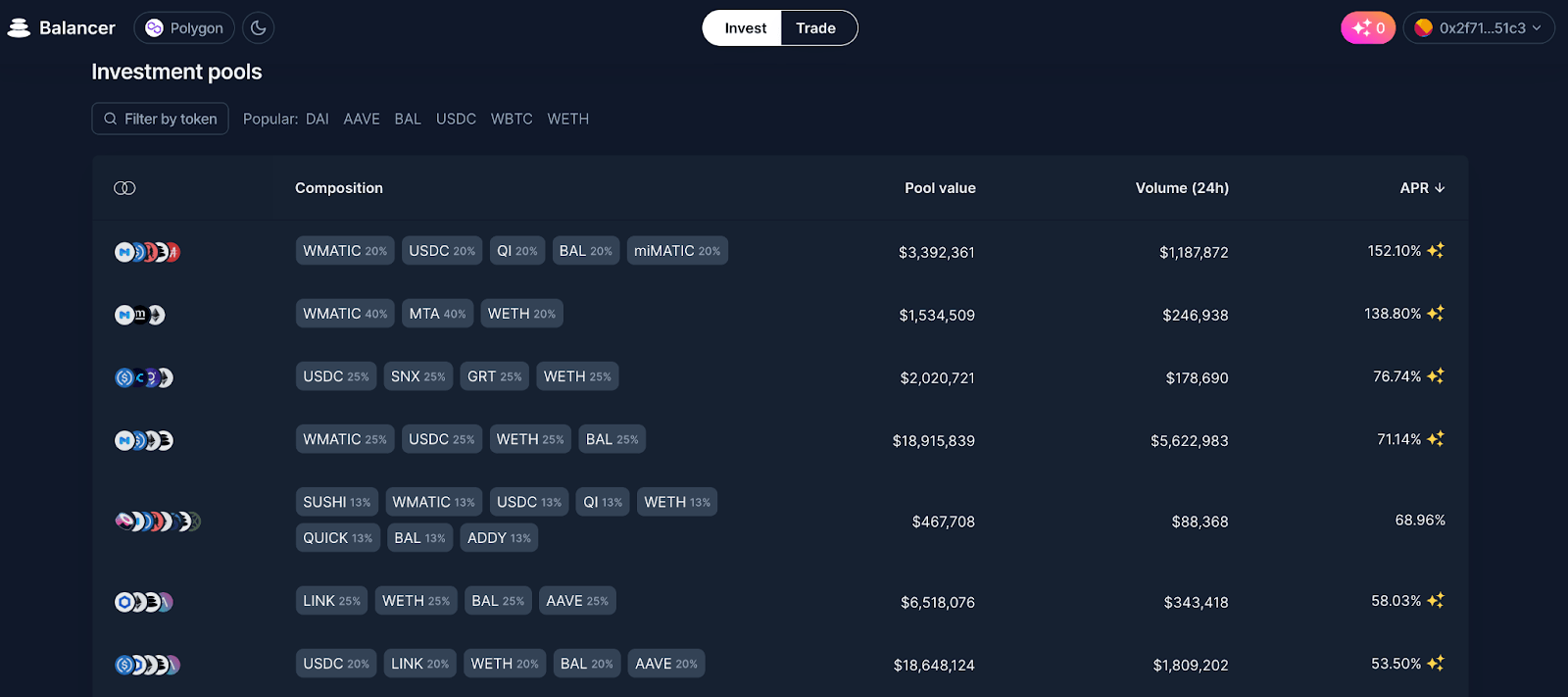Select pool value $6,518,076
This screenshot has width=1568, height=697.
pyautogui.click(x=938, y=603)
